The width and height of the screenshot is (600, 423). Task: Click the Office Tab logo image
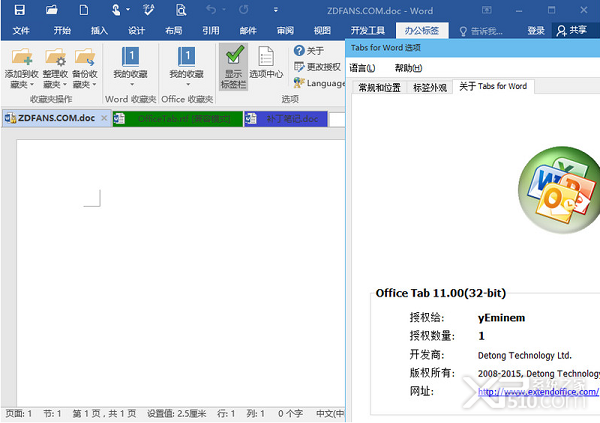559,189
